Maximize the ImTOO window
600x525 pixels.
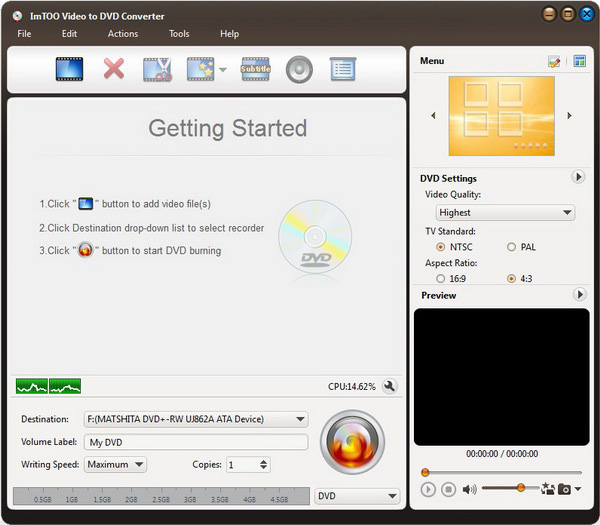[x=568, y=15]
